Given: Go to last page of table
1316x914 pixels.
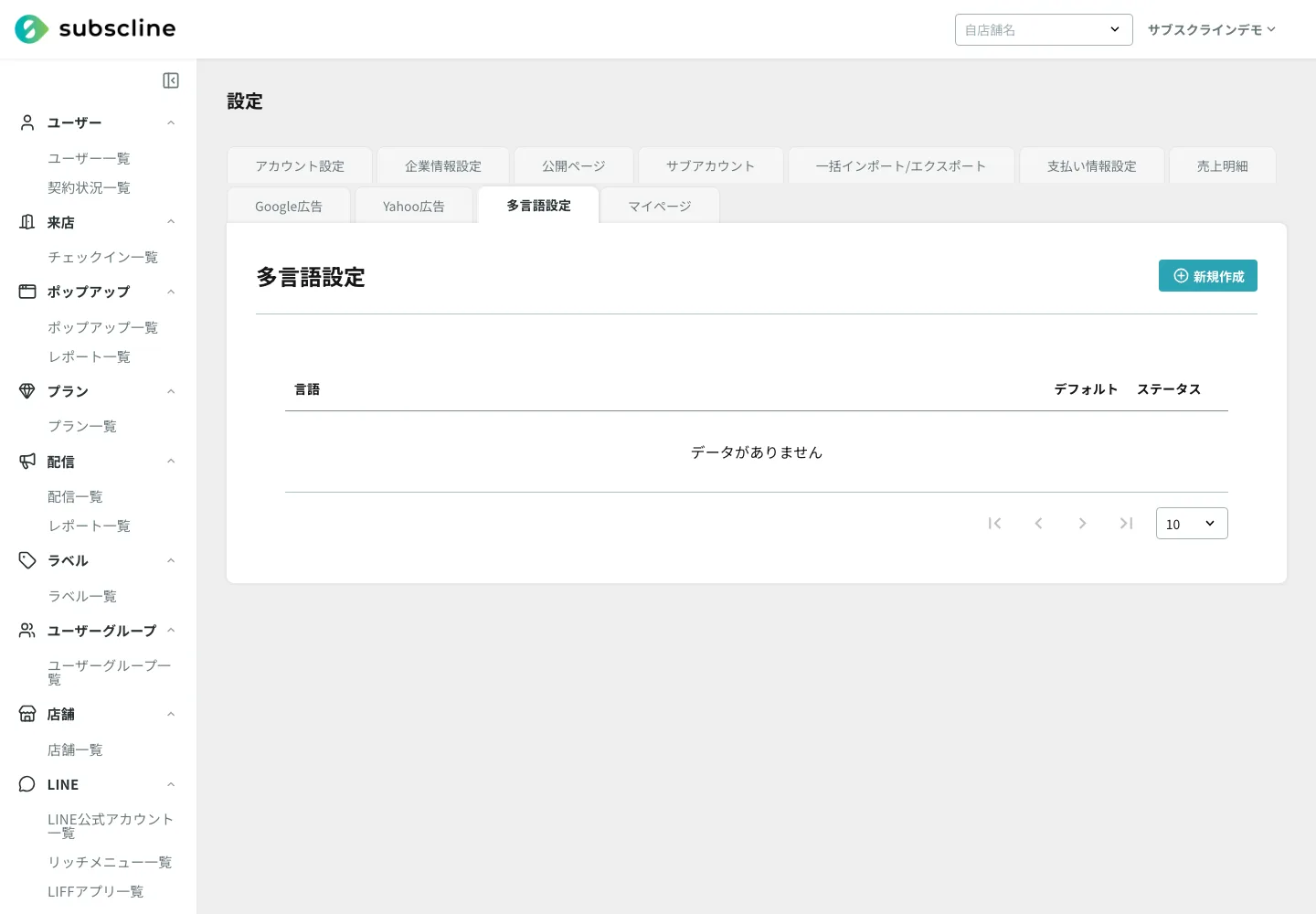Looking at the screenshot, I should 1126,524.
